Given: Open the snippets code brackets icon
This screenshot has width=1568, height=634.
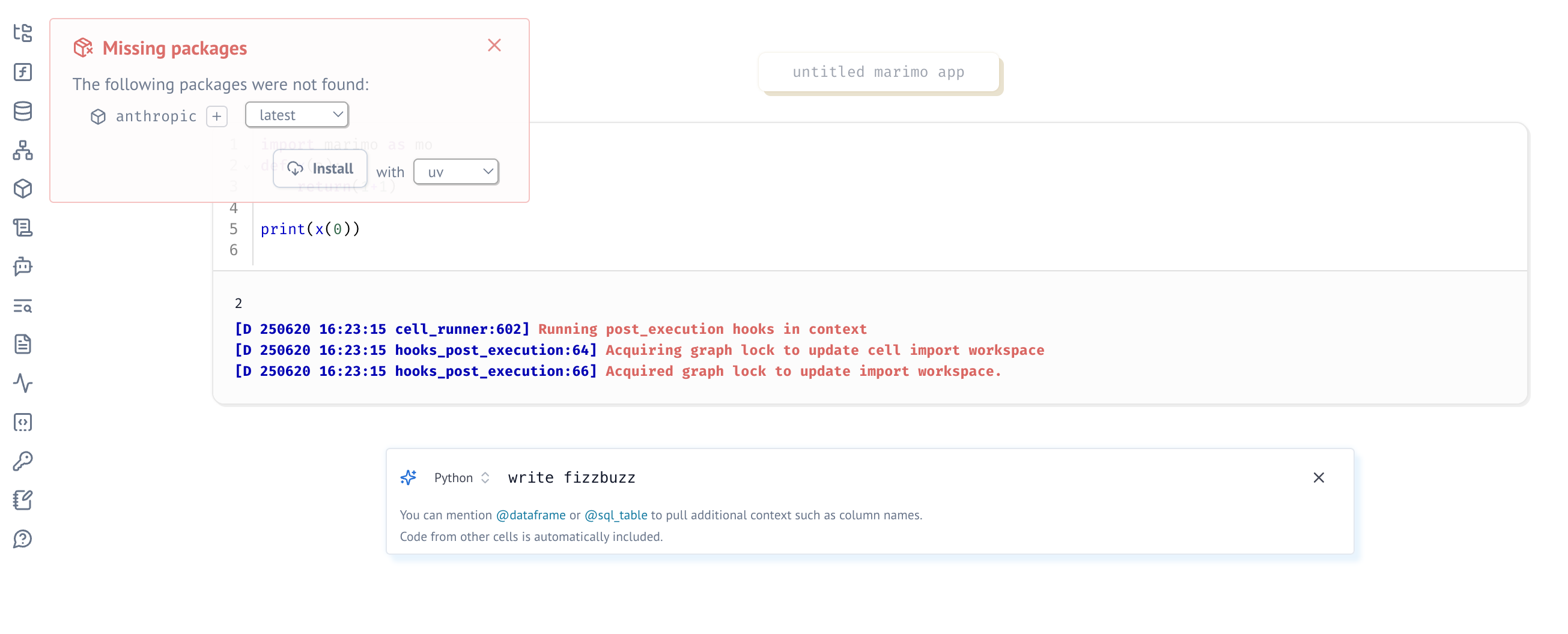Looking at the screenshot, I should [x=22, y=422].
